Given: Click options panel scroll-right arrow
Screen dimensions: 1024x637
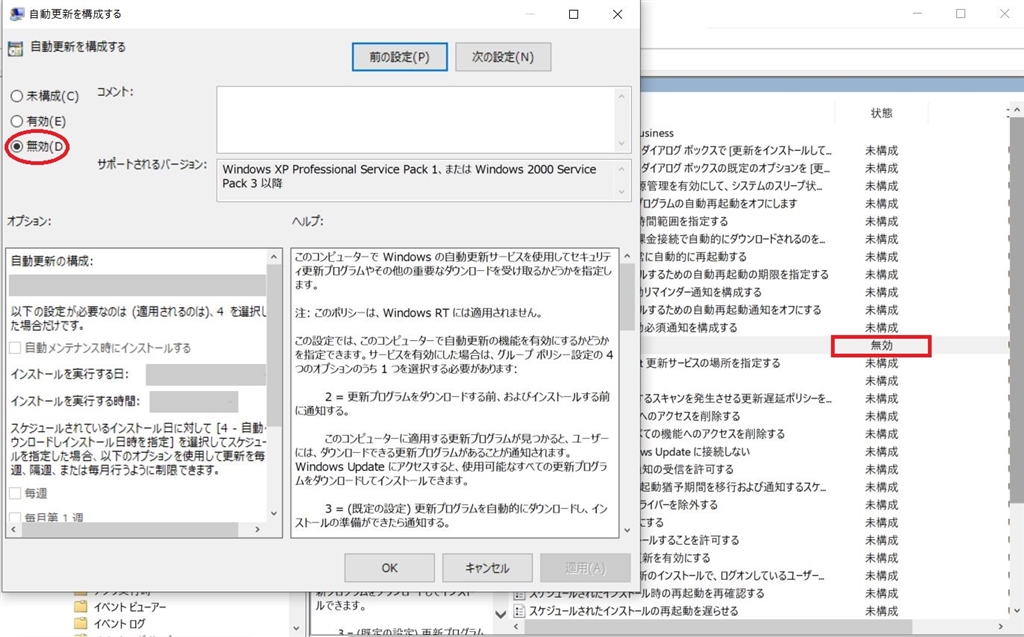Looking at the screenshot, I should point(257,529).
